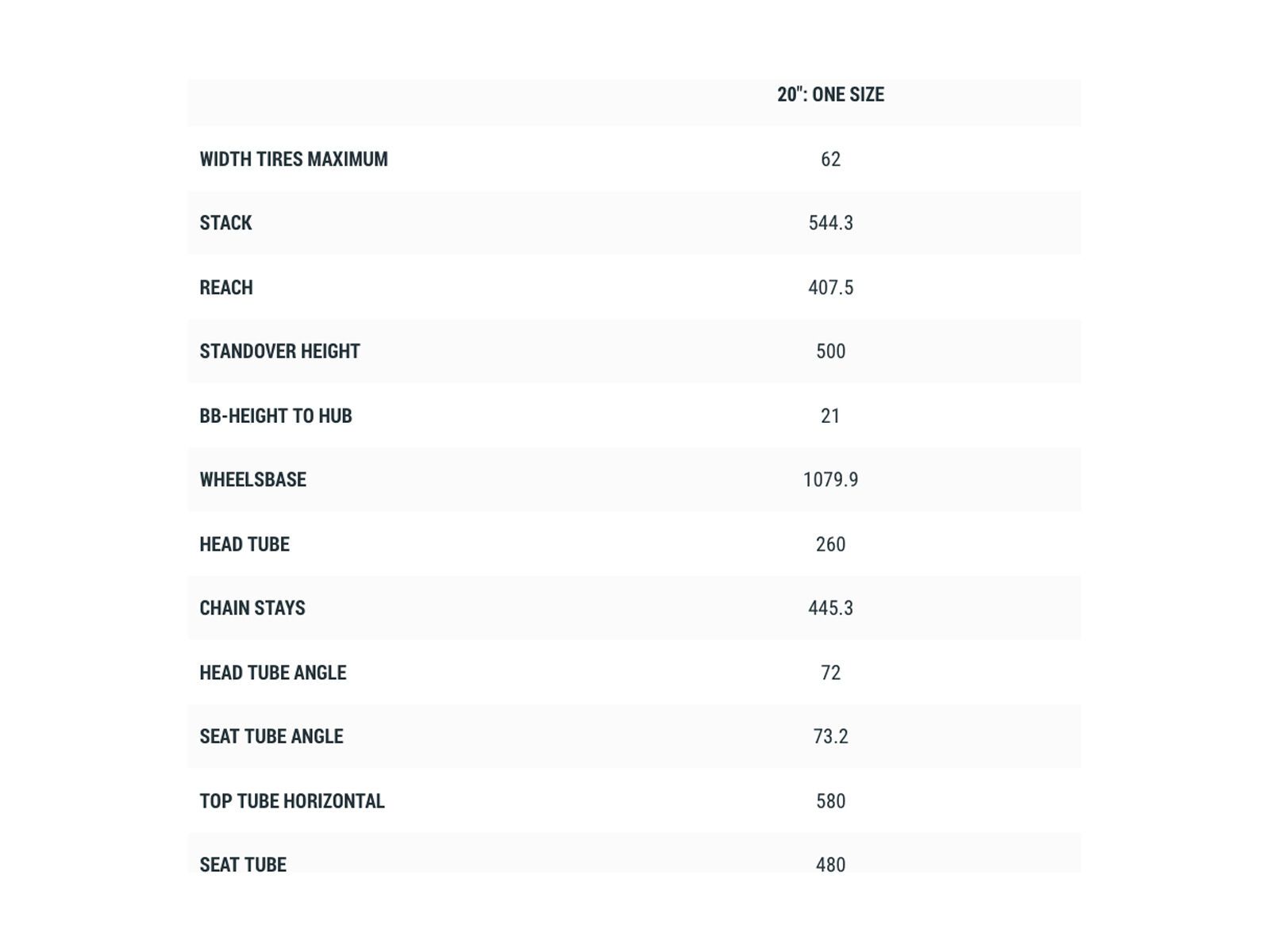This screenshot has height=952, width=1270.
Task: Select the stack value 544.3
Action: pyautogui.click(x=830, y=223)
